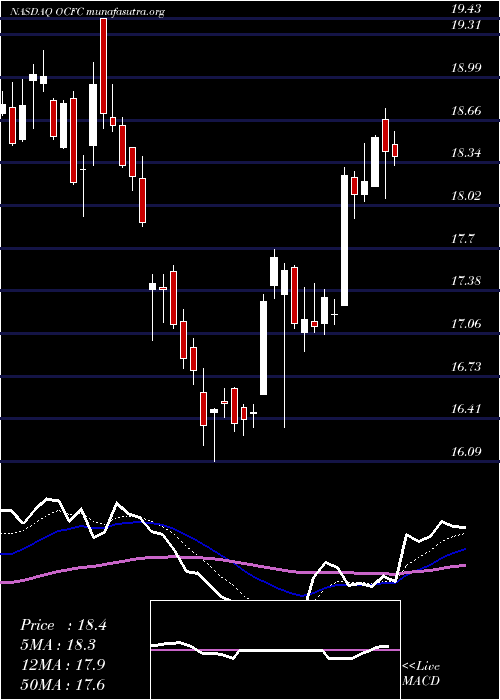Click the 18.99 price axis label
Viewport: 500px width, 700px height.
tap(466, 68)
